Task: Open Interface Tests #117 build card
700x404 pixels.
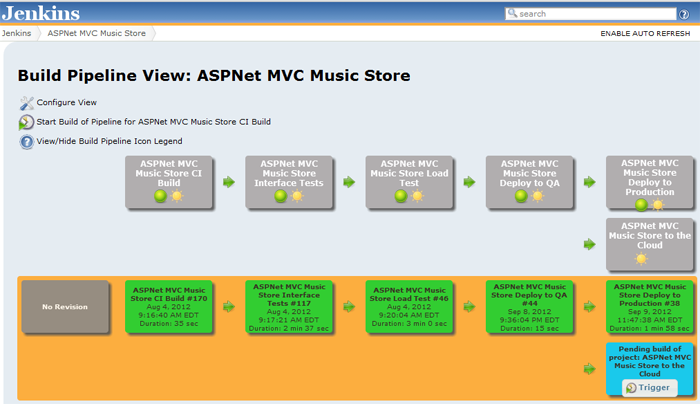Action: click(x=289, y=307)
